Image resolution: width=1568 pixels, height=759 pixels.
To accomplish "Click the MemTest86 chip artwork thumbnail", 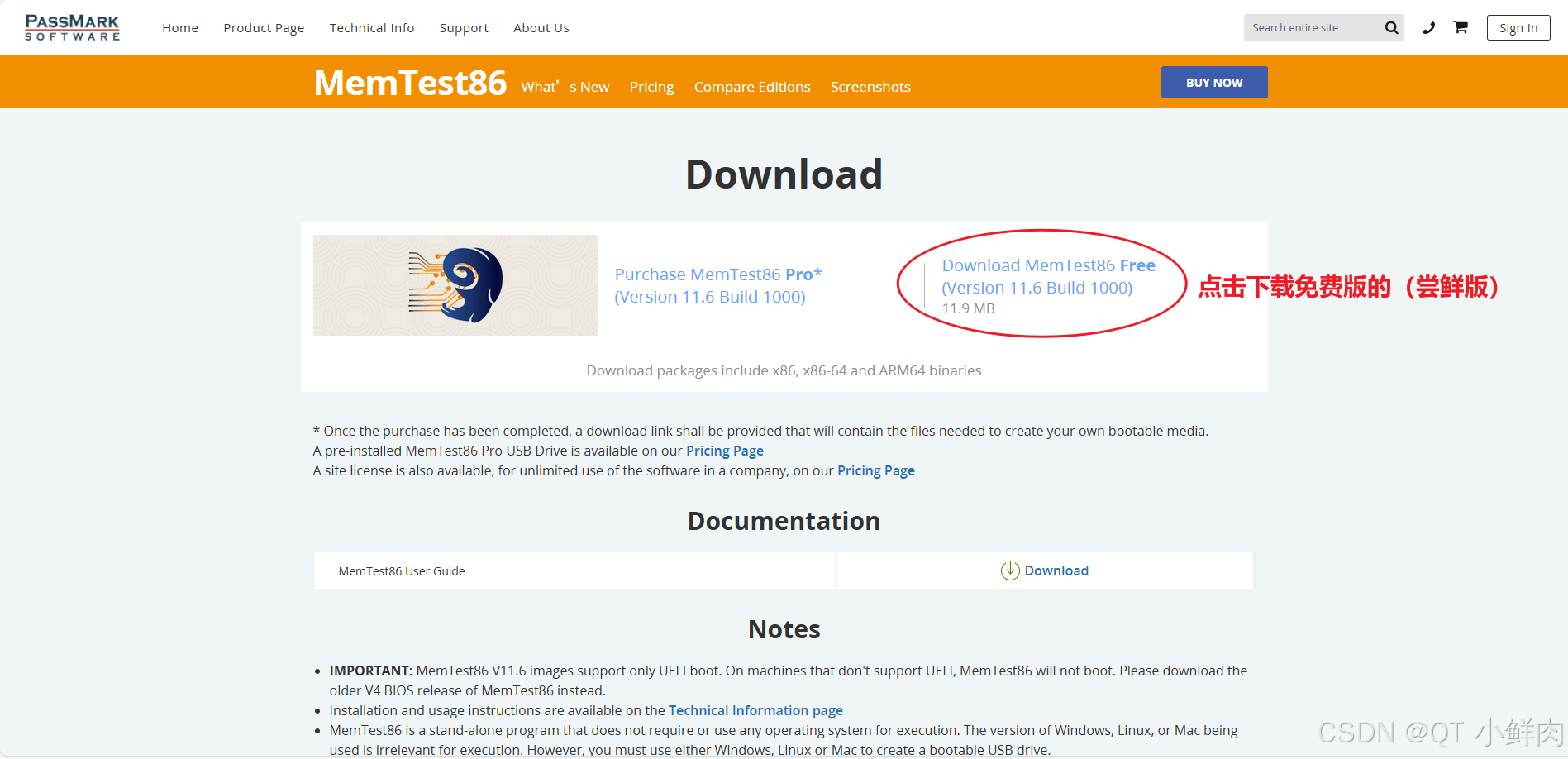I will point(455,285).
